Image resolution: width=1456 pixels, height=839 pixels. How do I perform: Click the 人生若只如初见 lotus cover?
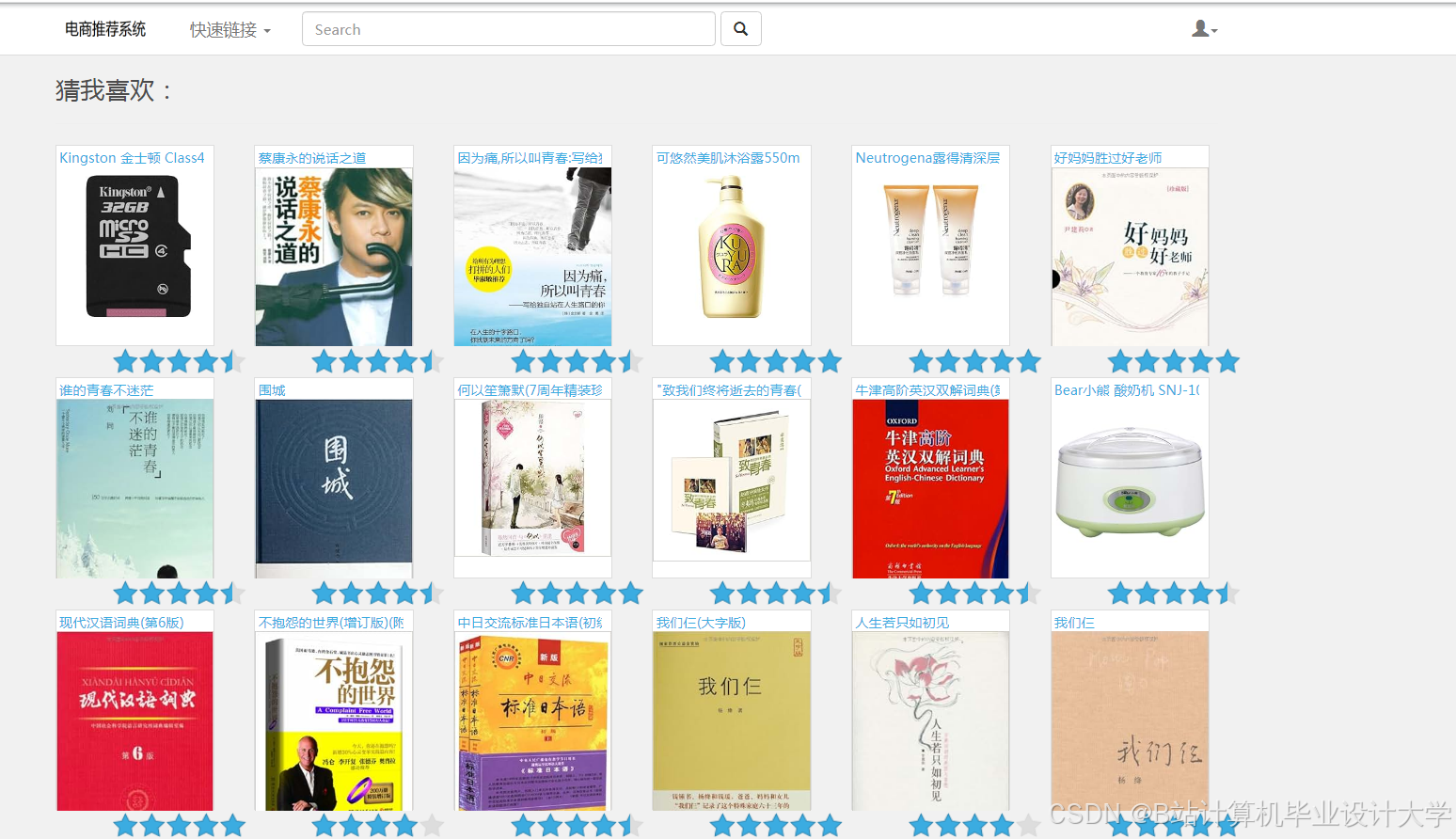coord(930,720)
